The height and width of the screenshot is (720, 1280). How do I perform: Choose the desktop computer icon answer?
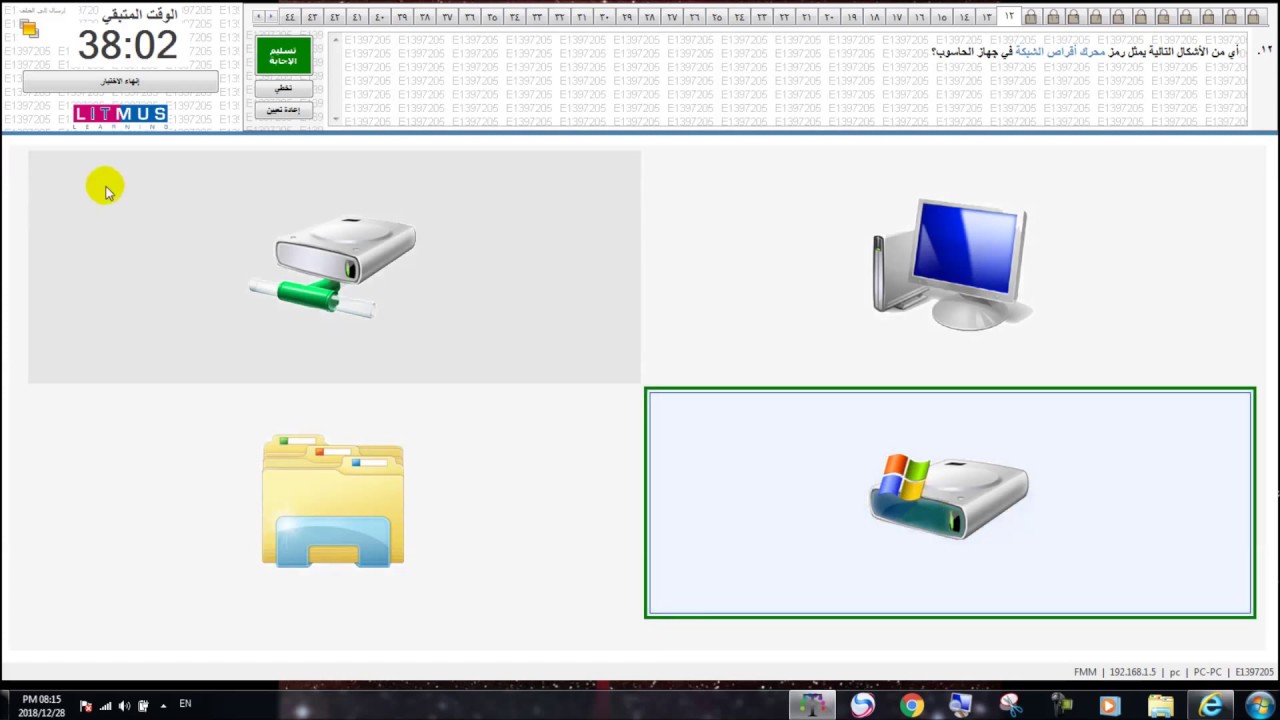(x=950, y=267)
